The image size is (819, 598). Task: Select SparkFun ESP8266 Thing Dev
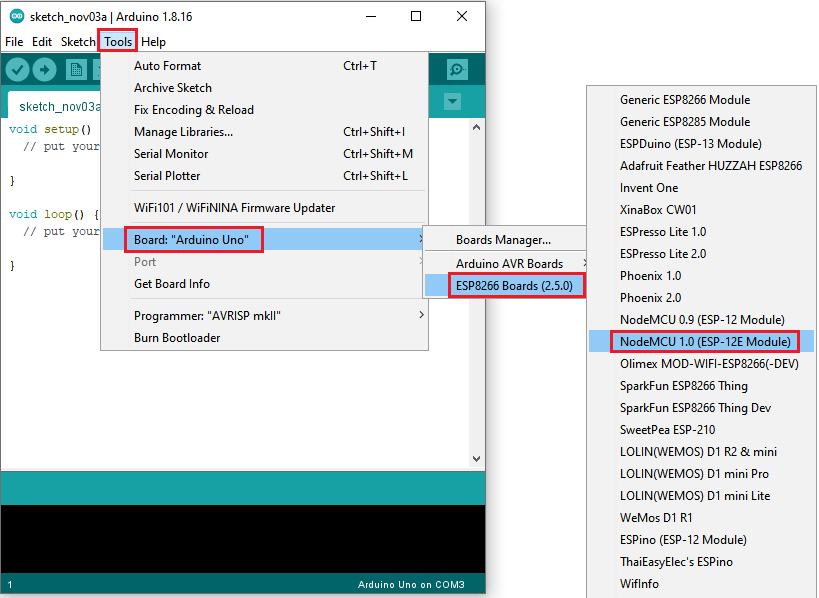(701, 407)
